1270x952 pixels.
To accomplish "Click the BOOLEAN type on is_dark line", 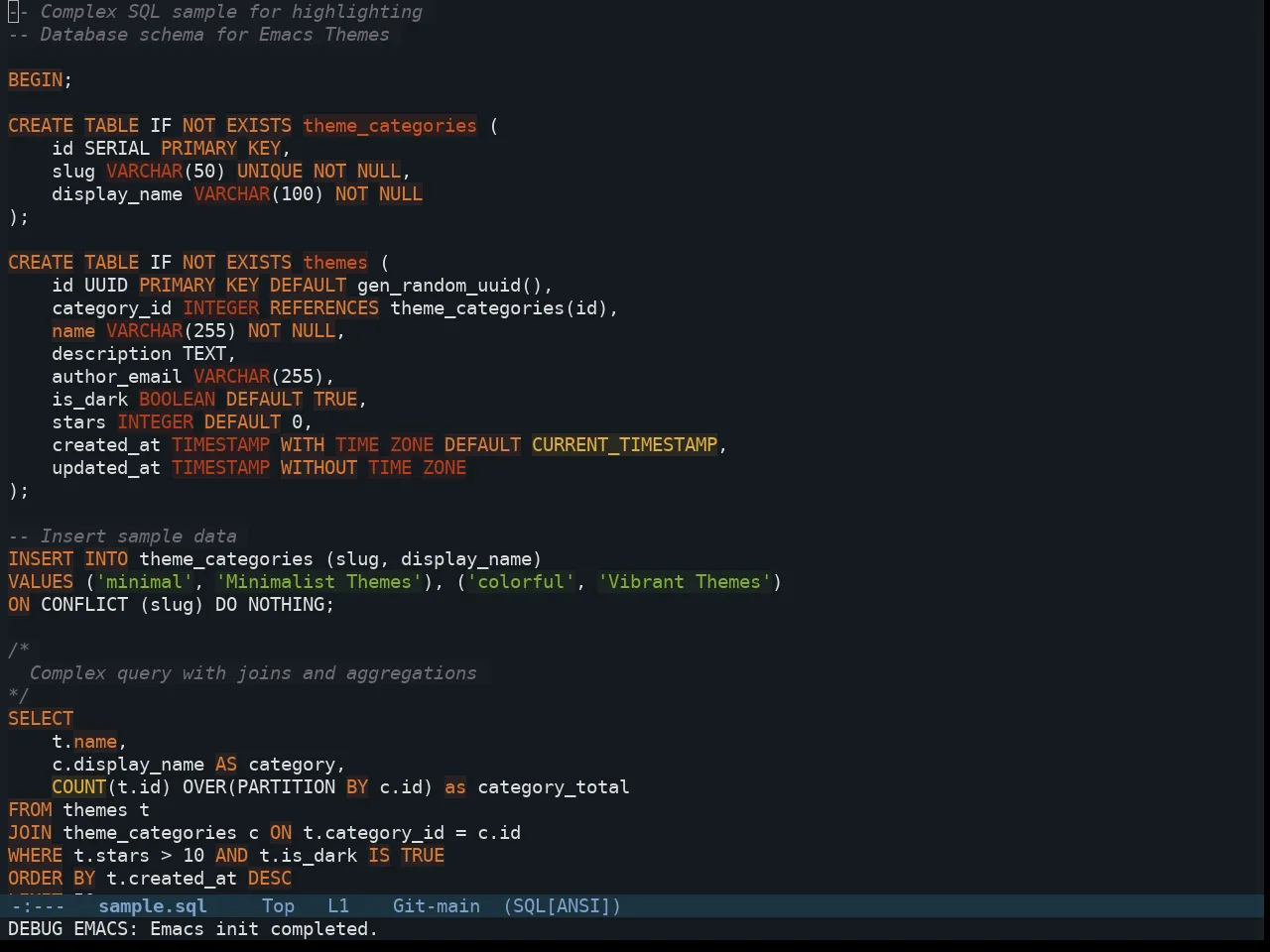I will point(177,399).
